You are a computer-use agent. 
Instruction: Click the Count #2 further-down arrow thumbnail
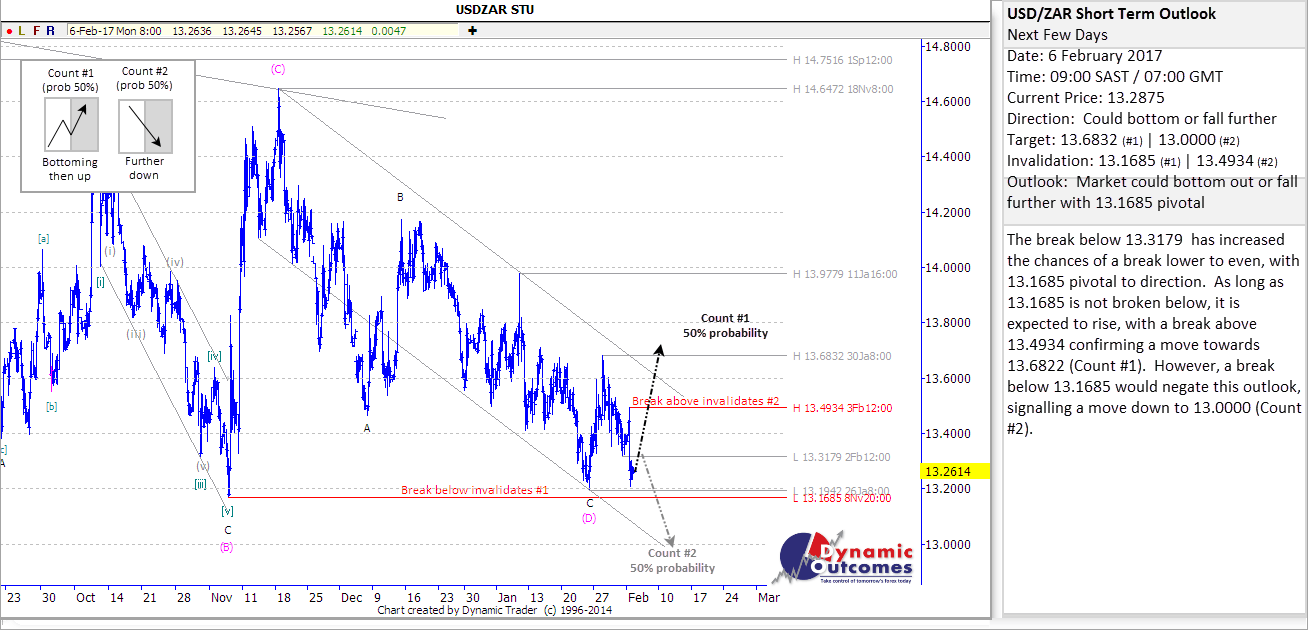tap(145, 125)
